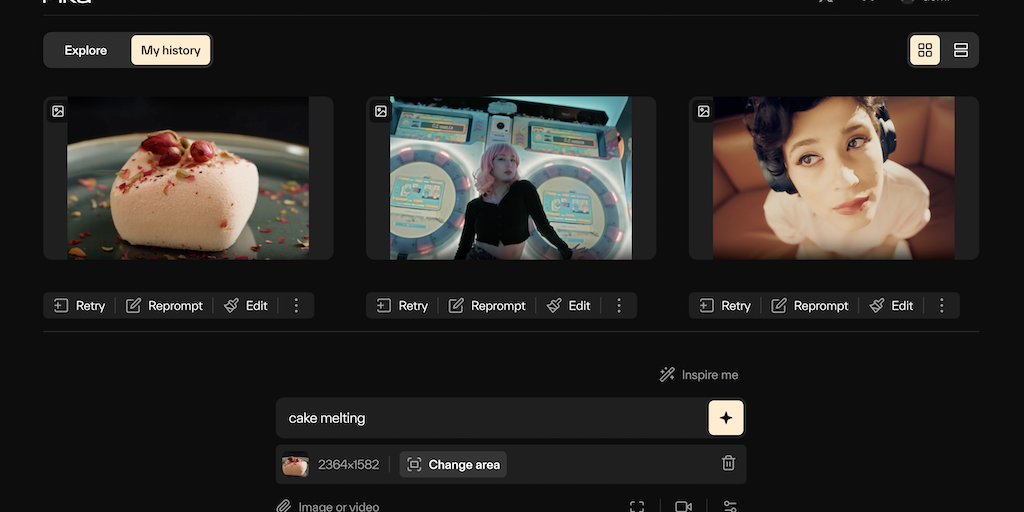
Task: Open more options for the cake generation
Action: click(296, 306)
